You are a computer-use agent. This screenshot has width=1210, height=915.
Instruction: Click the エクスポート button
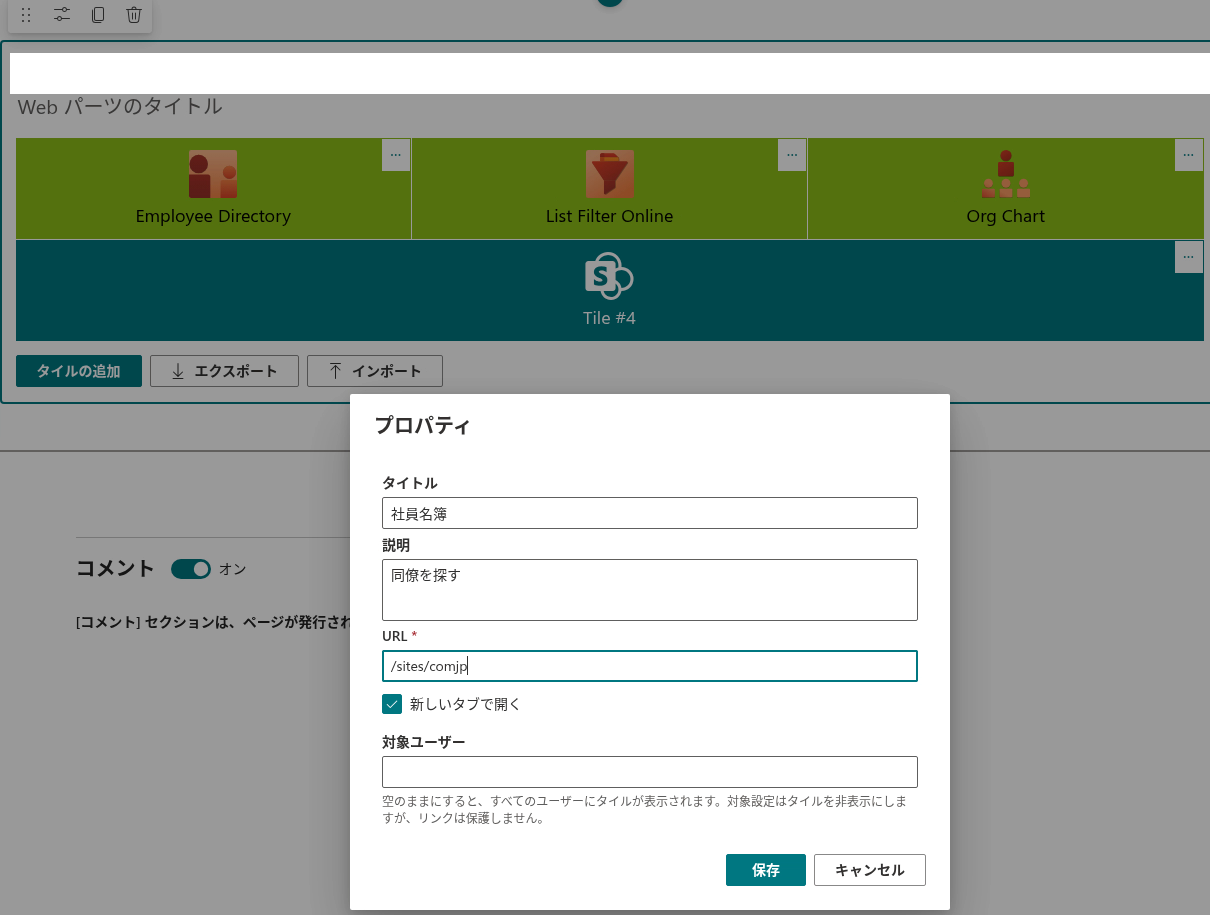click(x=225, y=371)
